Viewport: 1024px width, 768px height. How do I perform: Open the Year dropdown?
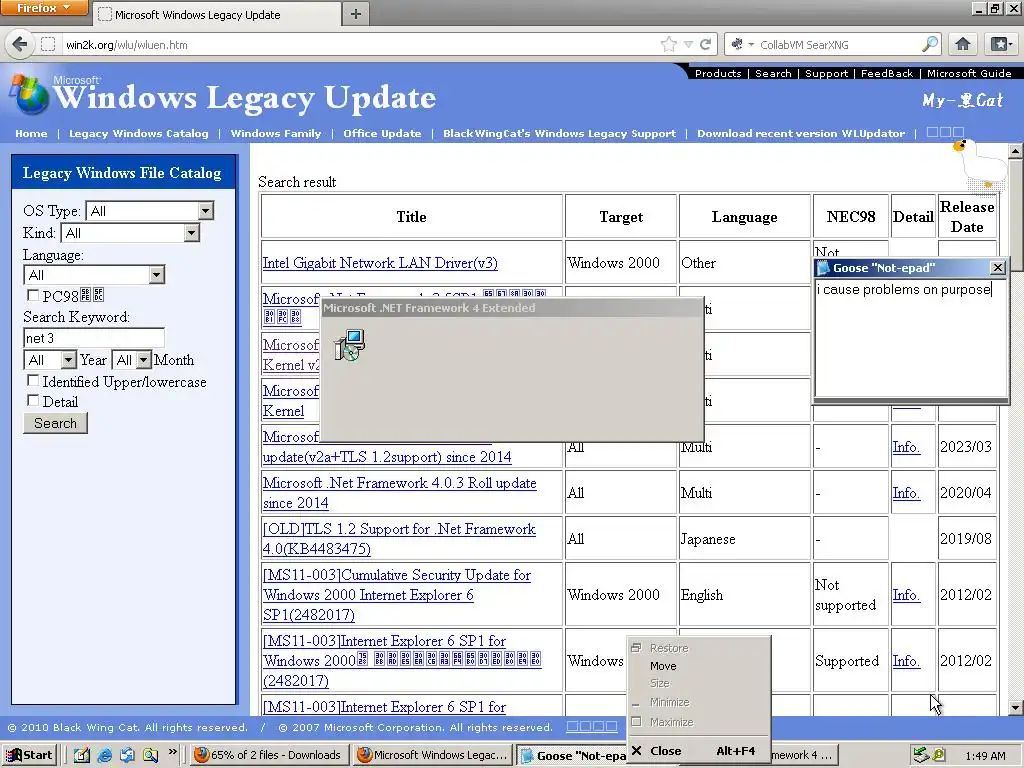point(50,360)
